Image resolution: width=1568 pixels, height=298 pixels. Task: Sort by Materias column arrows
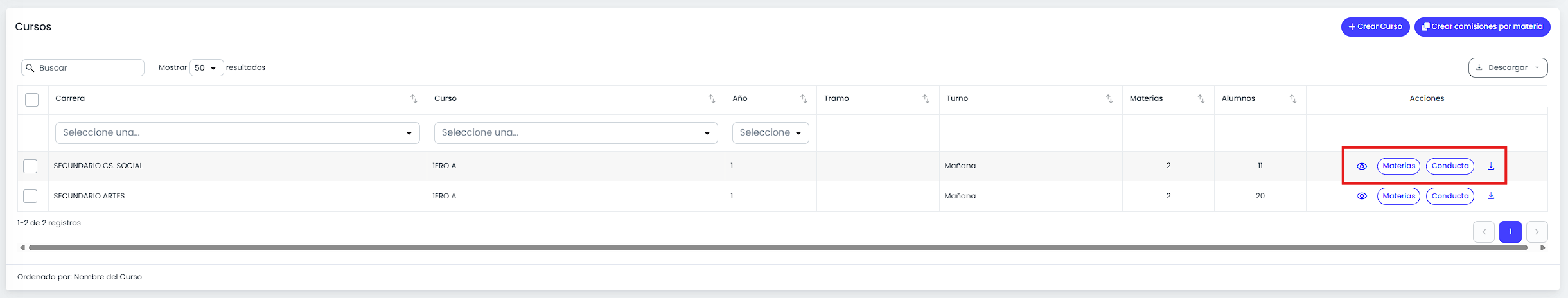1201,99
